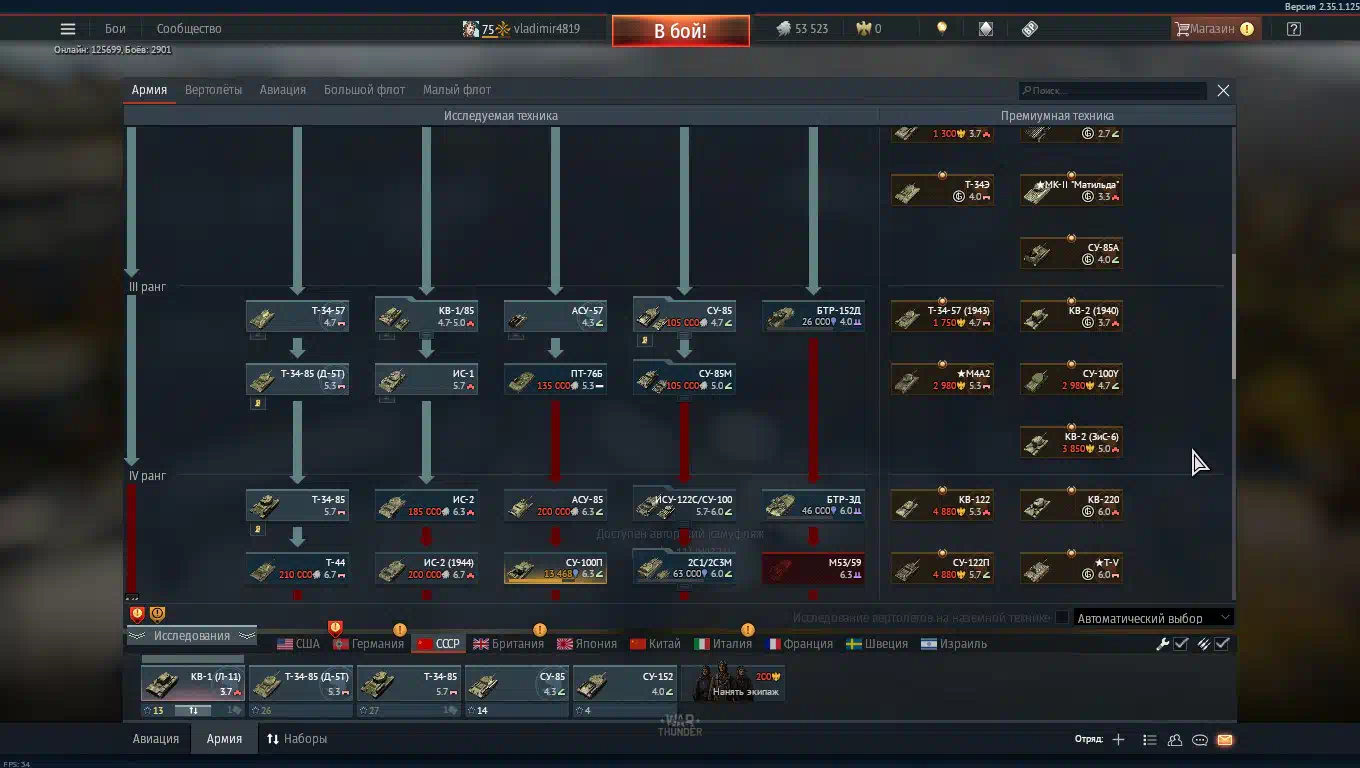Expand the ИСУ-122С/СУ-100 vehicle group
The image size is (1360, 768).
coord(684,504)
